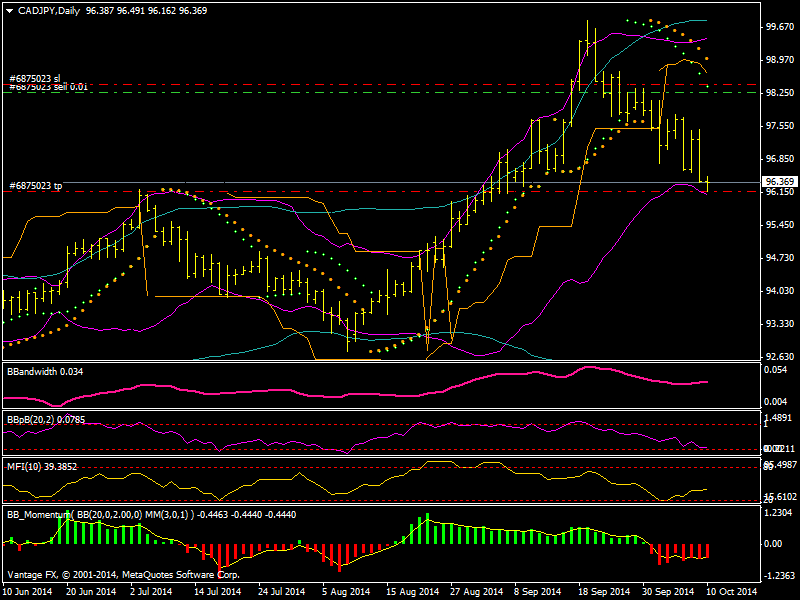Click the 10 Oct 2014 date label
800x600 pixels.
pyautogui.click(x=732, y=591)
